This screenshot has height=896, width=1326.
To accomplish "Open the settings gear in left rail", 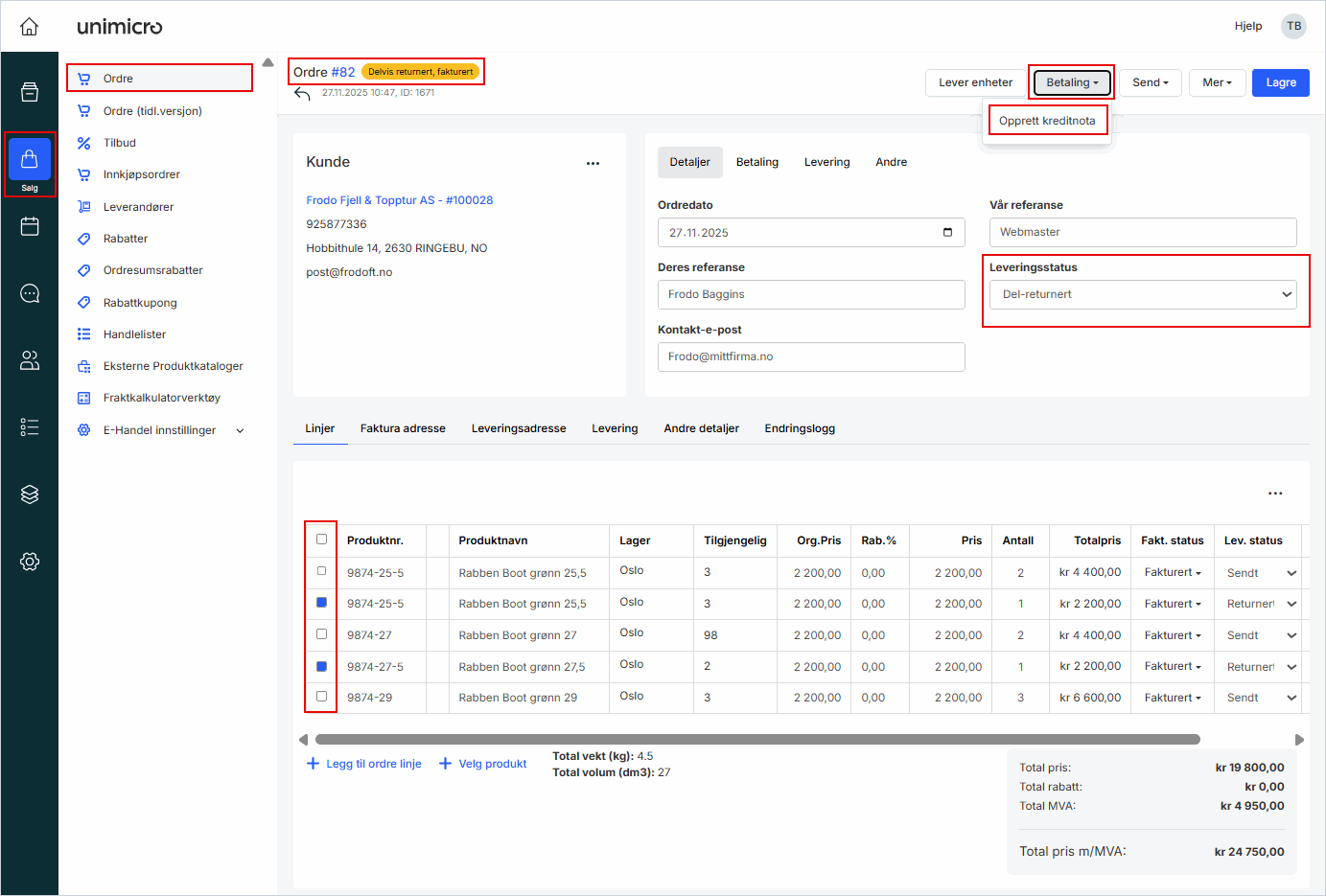I will tap(30, 562).
